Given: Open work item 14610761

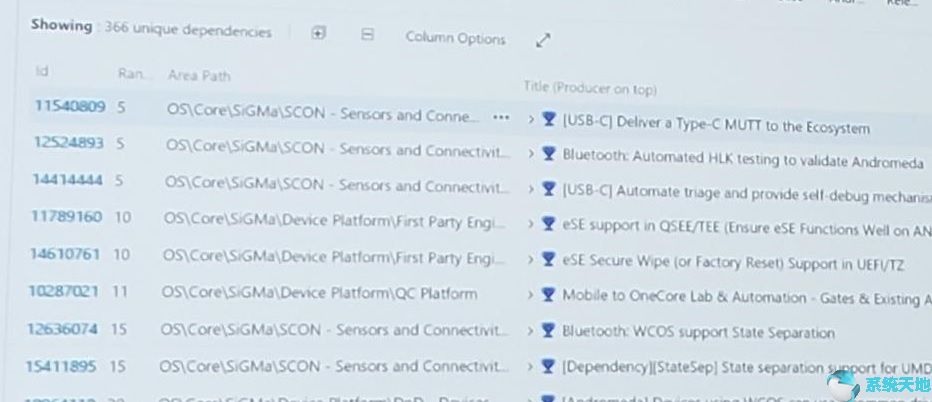Looking at the screenshot, I should click(x=65, y=254).
